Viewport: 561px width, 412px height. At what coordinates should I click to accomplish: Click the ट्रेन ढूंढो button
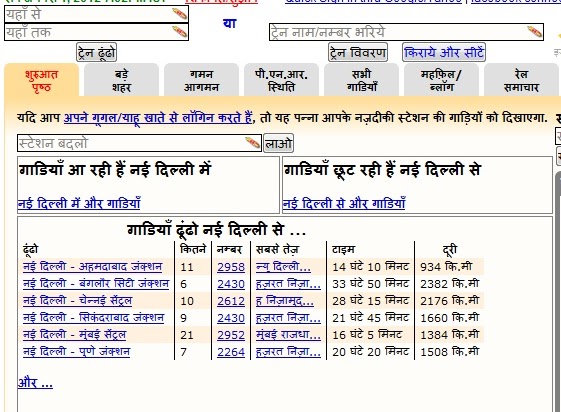[97, 53]
